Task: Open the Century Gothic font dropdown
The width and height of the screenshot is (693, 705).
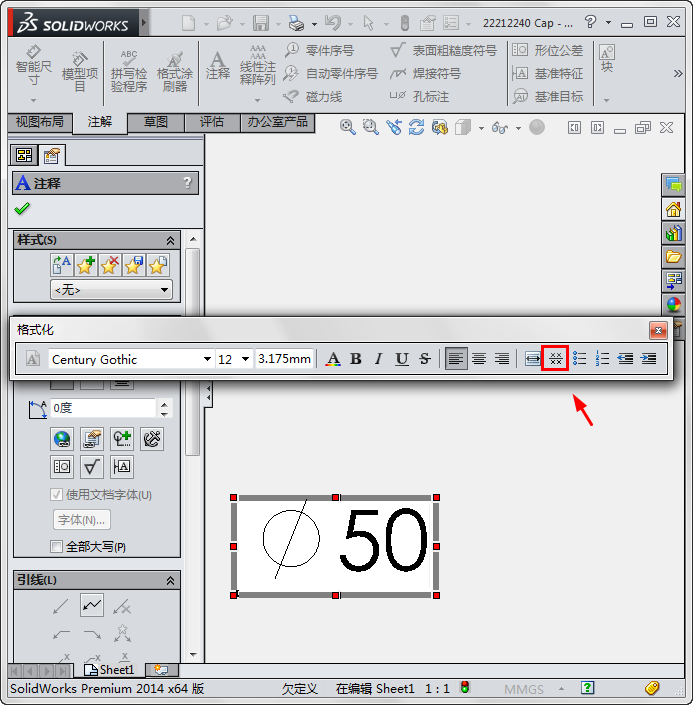Action: pyautogui.click(x=207, y=359)
